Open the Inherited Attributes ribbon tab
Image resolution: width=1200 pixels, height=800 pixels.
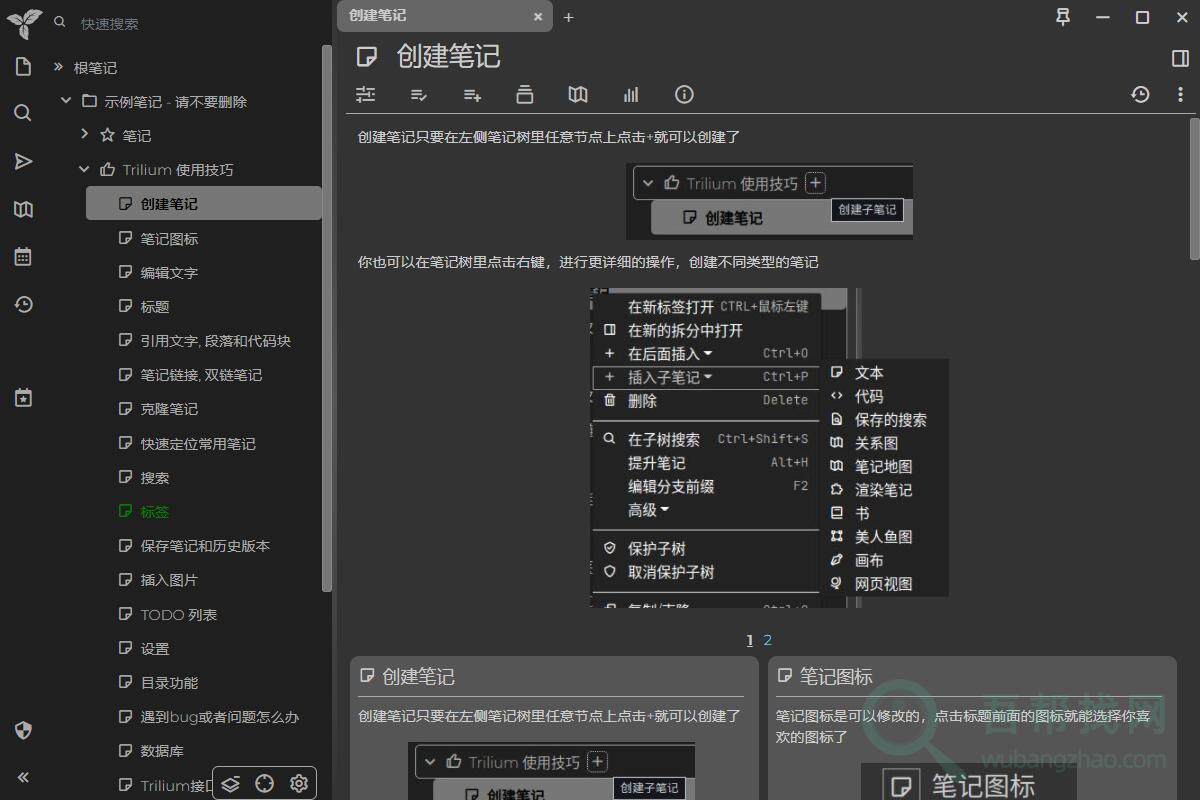[x=472, y=94]
